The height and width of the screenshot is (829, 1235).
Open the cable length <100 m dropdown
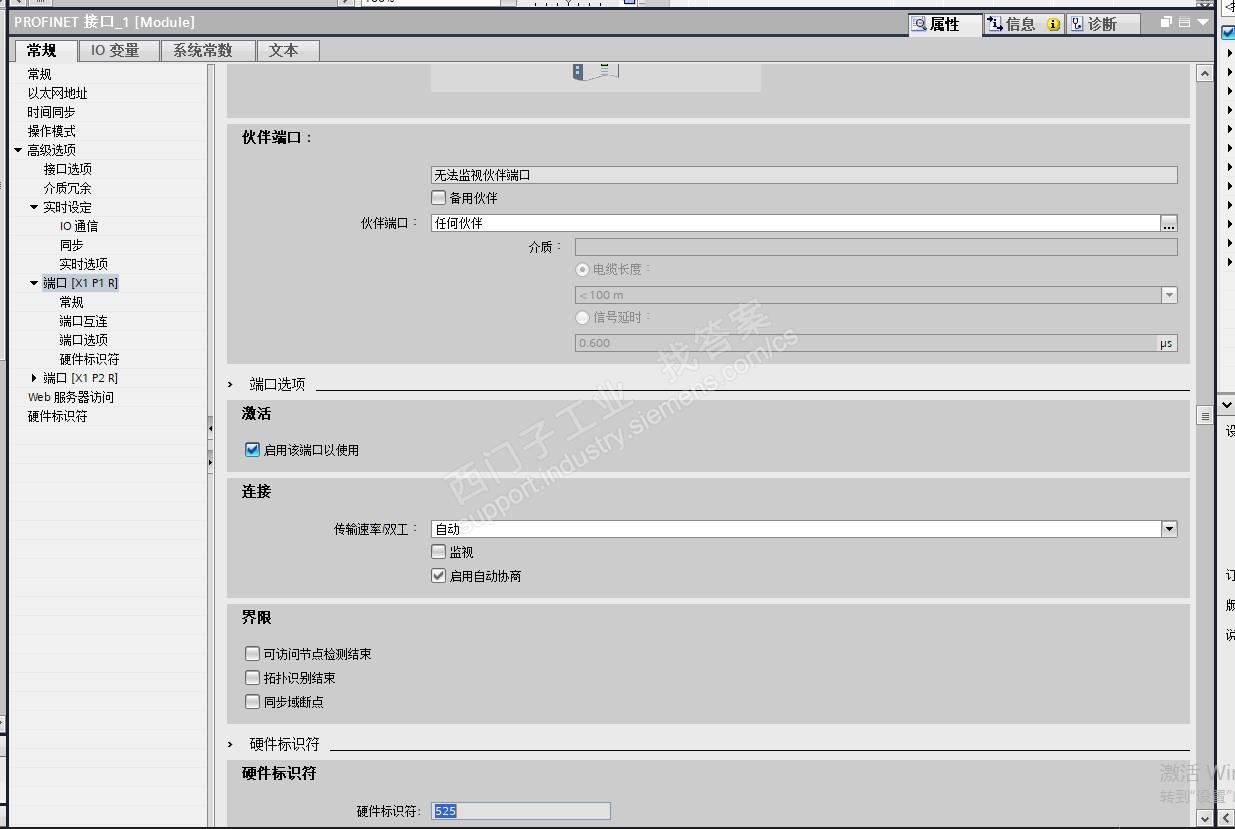(x=1169, y=295)
